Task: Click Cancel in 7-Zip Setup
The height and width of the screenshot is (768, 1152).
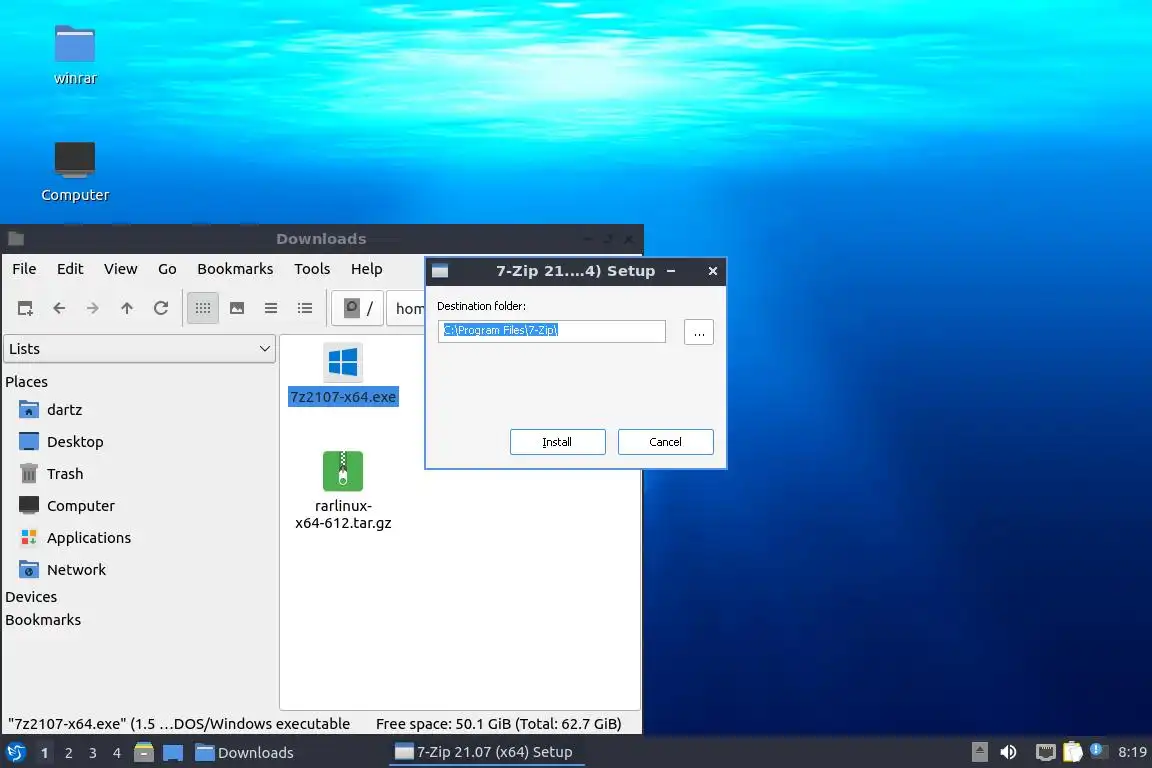Action: pos(666,442)
